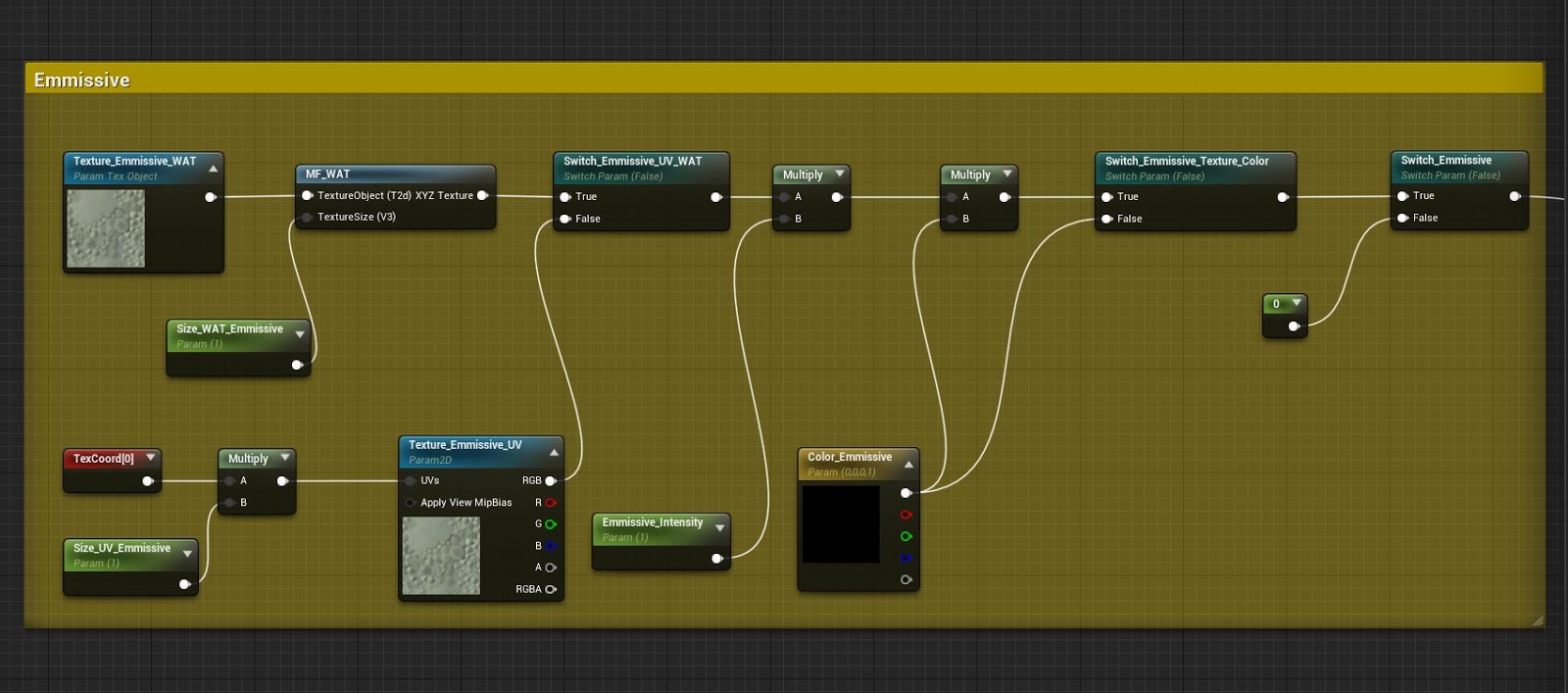This screenshot has height=693, width=1568.
Task: Click input B of Multiply fed by Emmissive_Intensity
Action: coord(784,219)
